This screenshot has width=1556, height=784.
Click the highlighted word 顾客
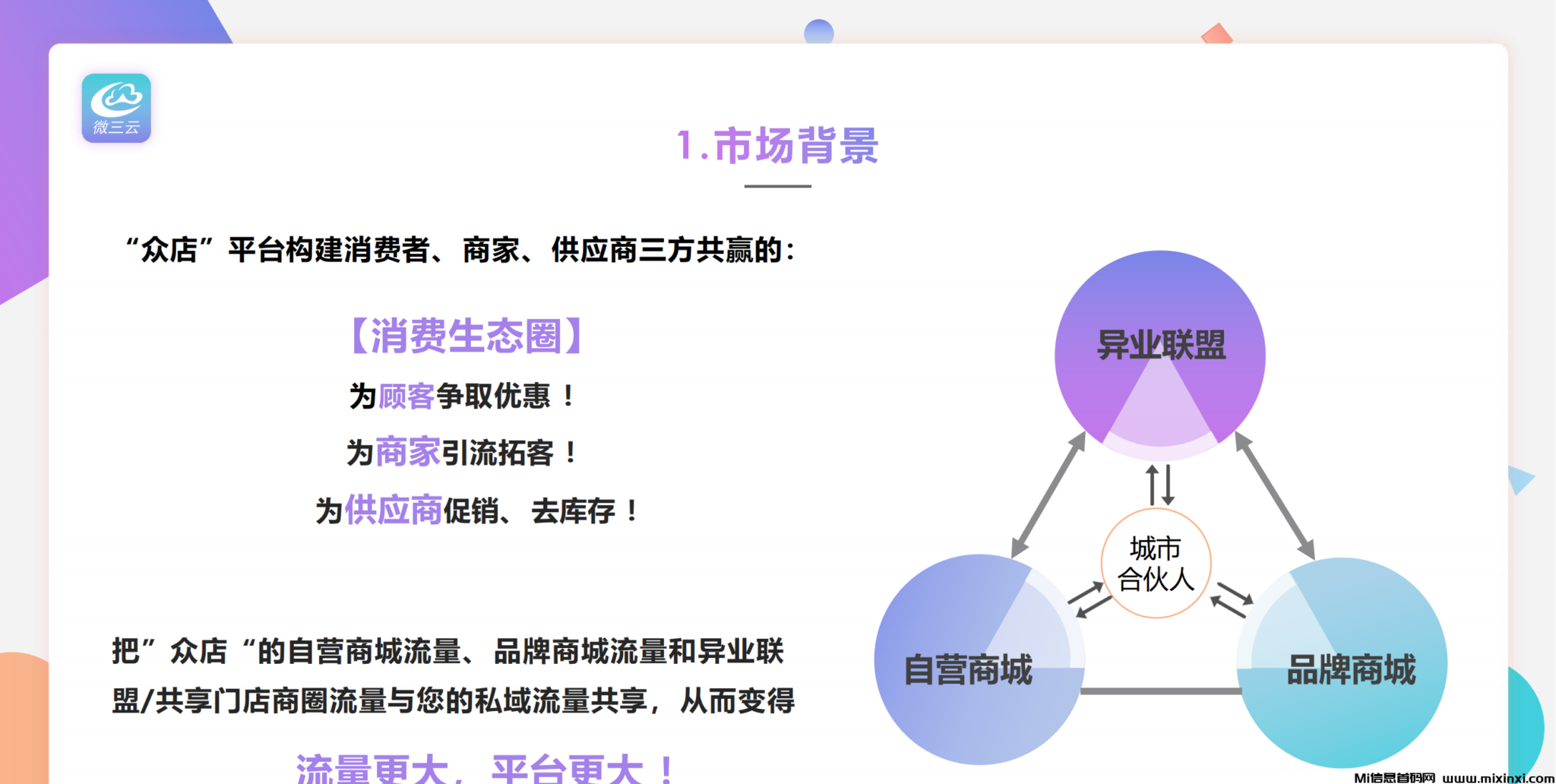click(x=406, y=397)
